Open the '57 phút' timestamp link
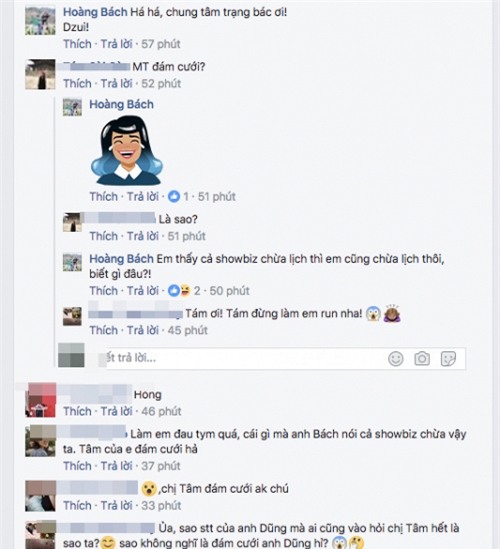 pyautogui.click(x=161, y=44)
